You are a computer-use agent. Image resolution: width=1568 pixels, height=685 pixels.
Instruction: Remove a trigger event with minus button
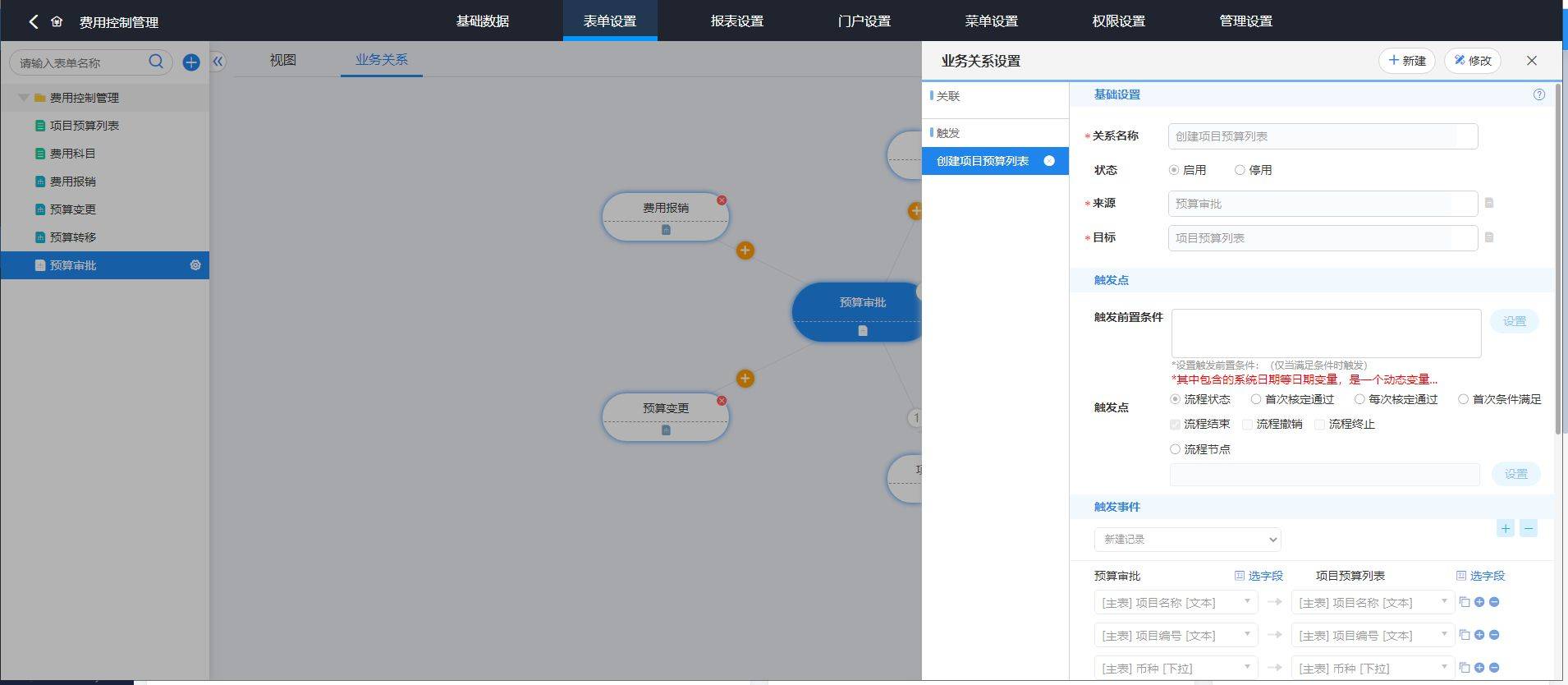tap(1529, 529)
